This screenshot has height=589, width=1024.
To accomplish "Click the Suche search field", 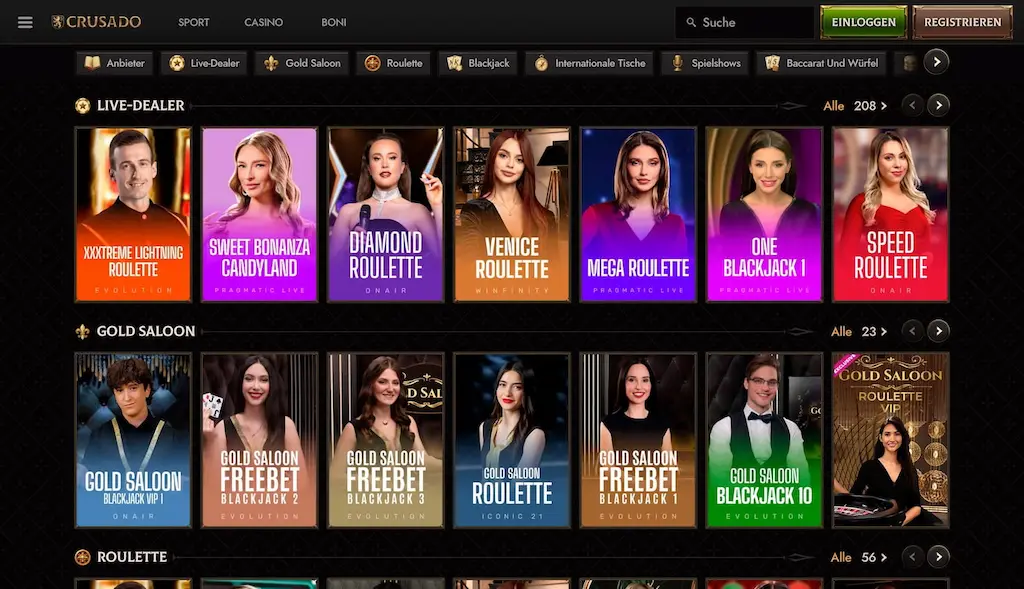I will pos(744,22).
